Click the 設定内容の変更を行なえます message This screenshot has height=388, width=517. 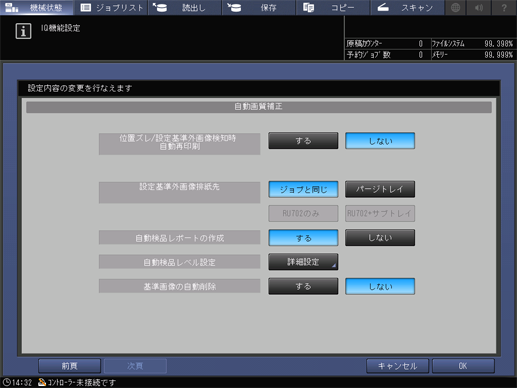point(80,88)
